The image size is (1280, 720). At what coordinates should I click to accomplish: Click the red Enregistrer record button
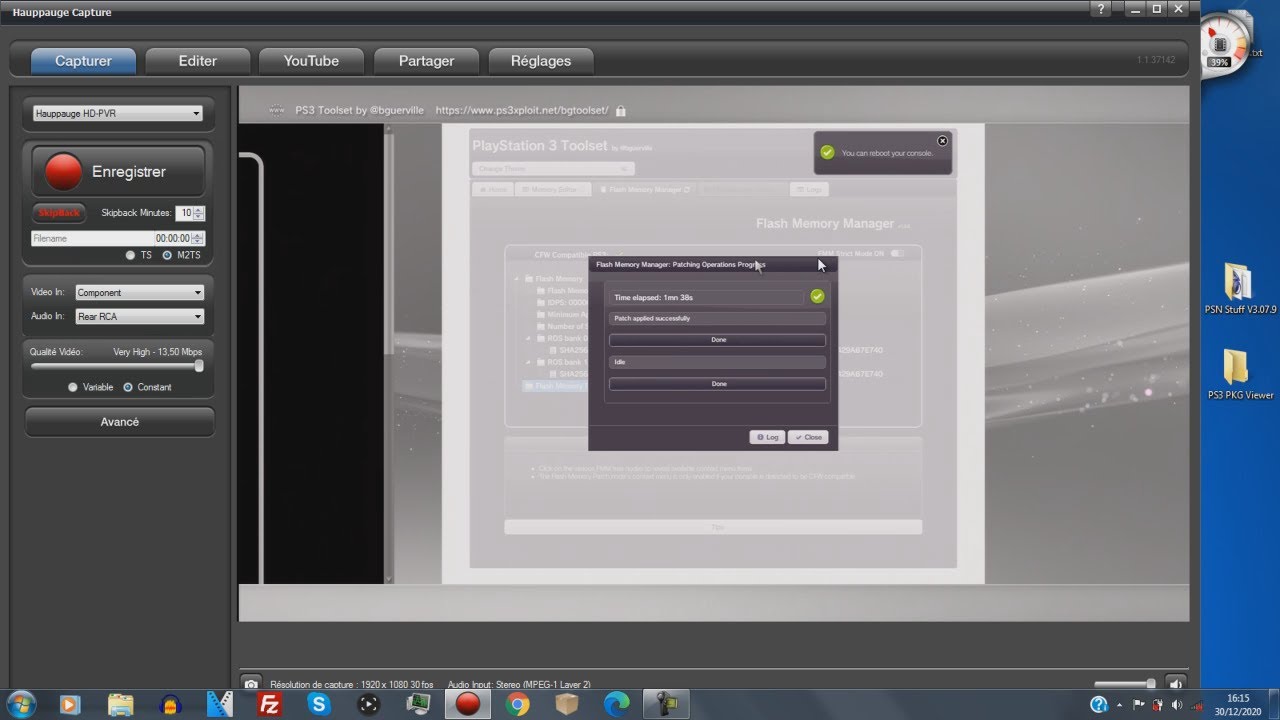click(x=119, y=171)
